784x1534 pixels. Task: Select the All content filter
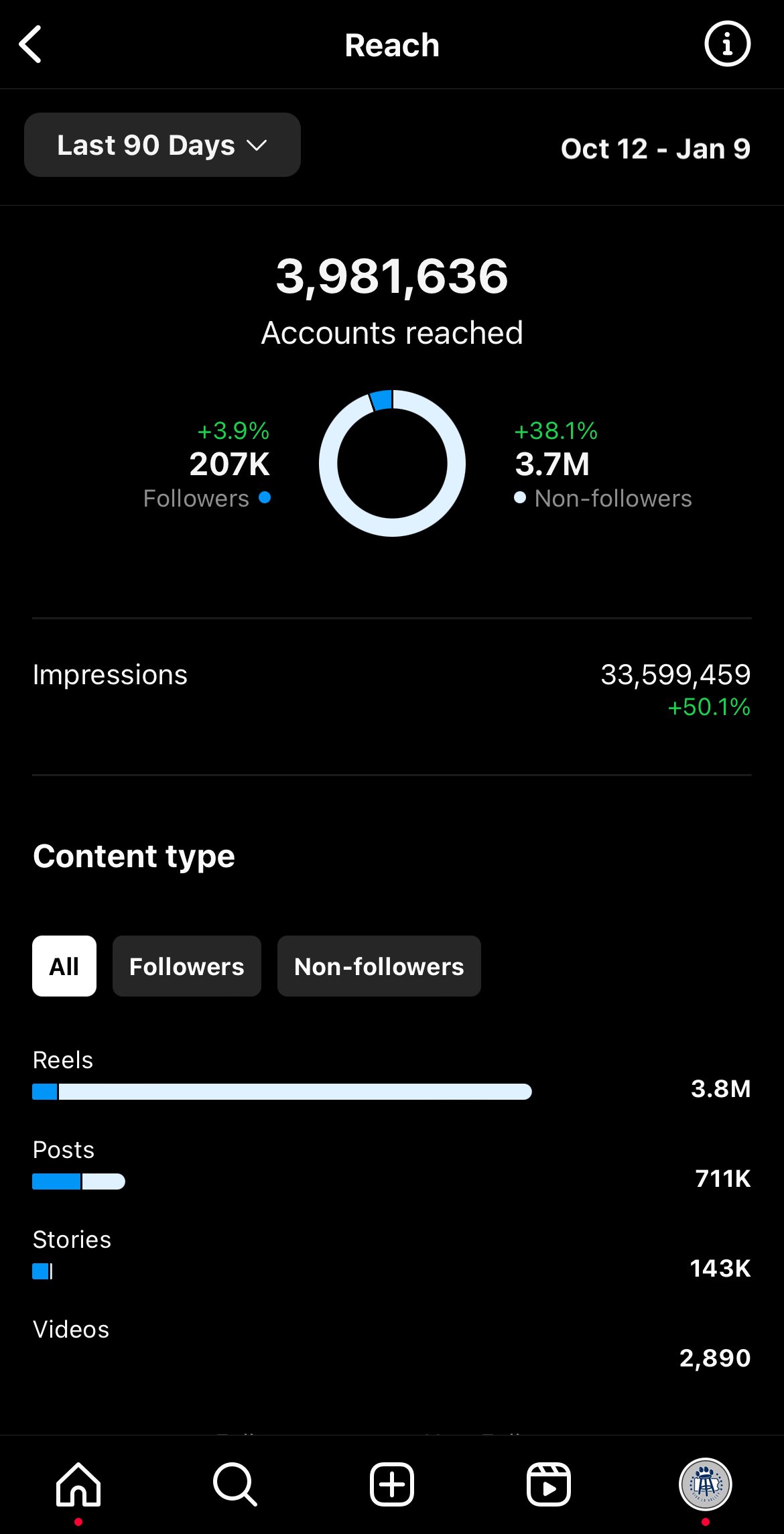click(x=64, y=966)
